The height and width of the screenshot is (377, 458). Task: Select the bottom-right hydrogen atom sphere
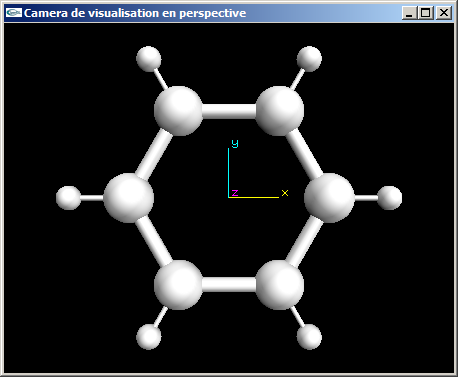click(x=309, y=337)
